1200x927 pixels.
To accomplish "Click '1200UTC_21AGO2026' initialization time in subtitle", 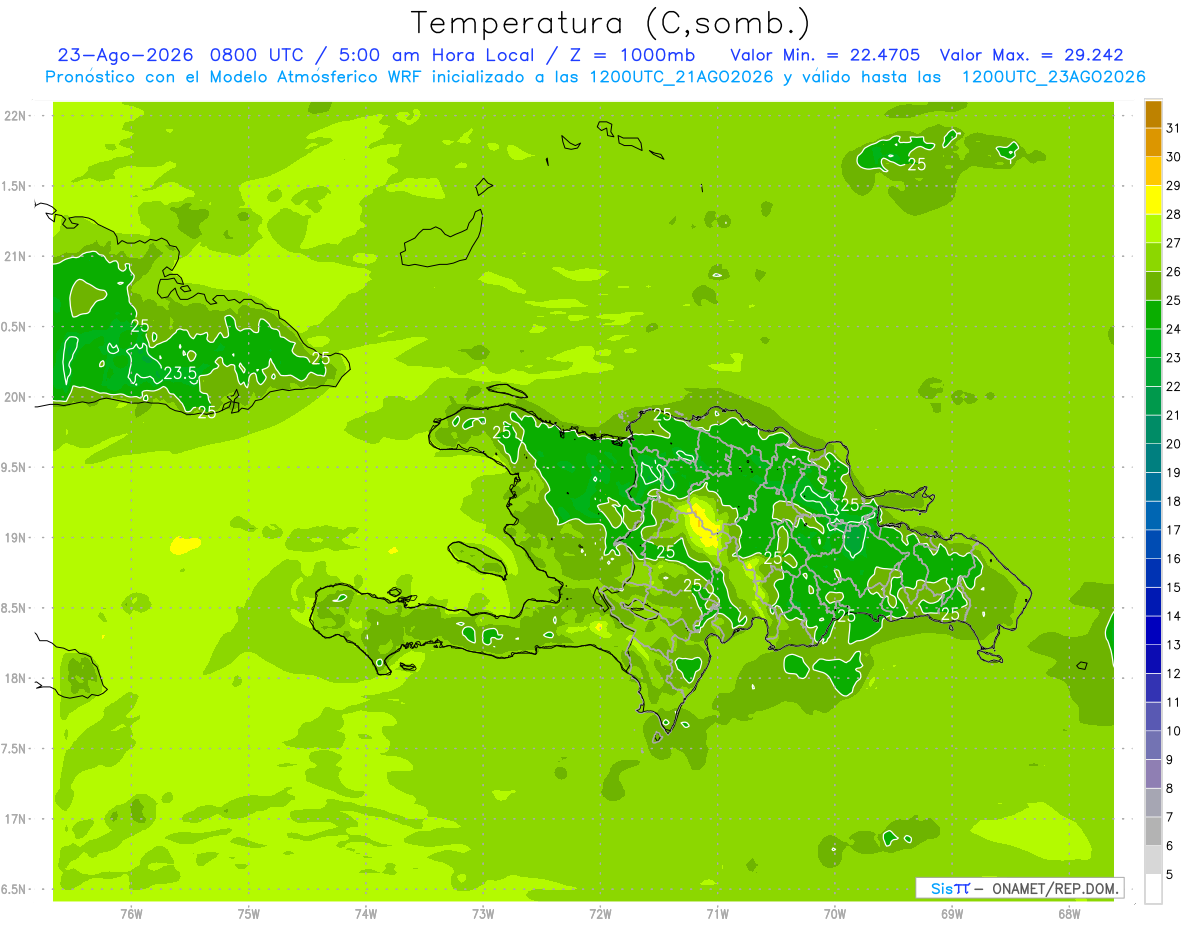I will pos(684,77).
